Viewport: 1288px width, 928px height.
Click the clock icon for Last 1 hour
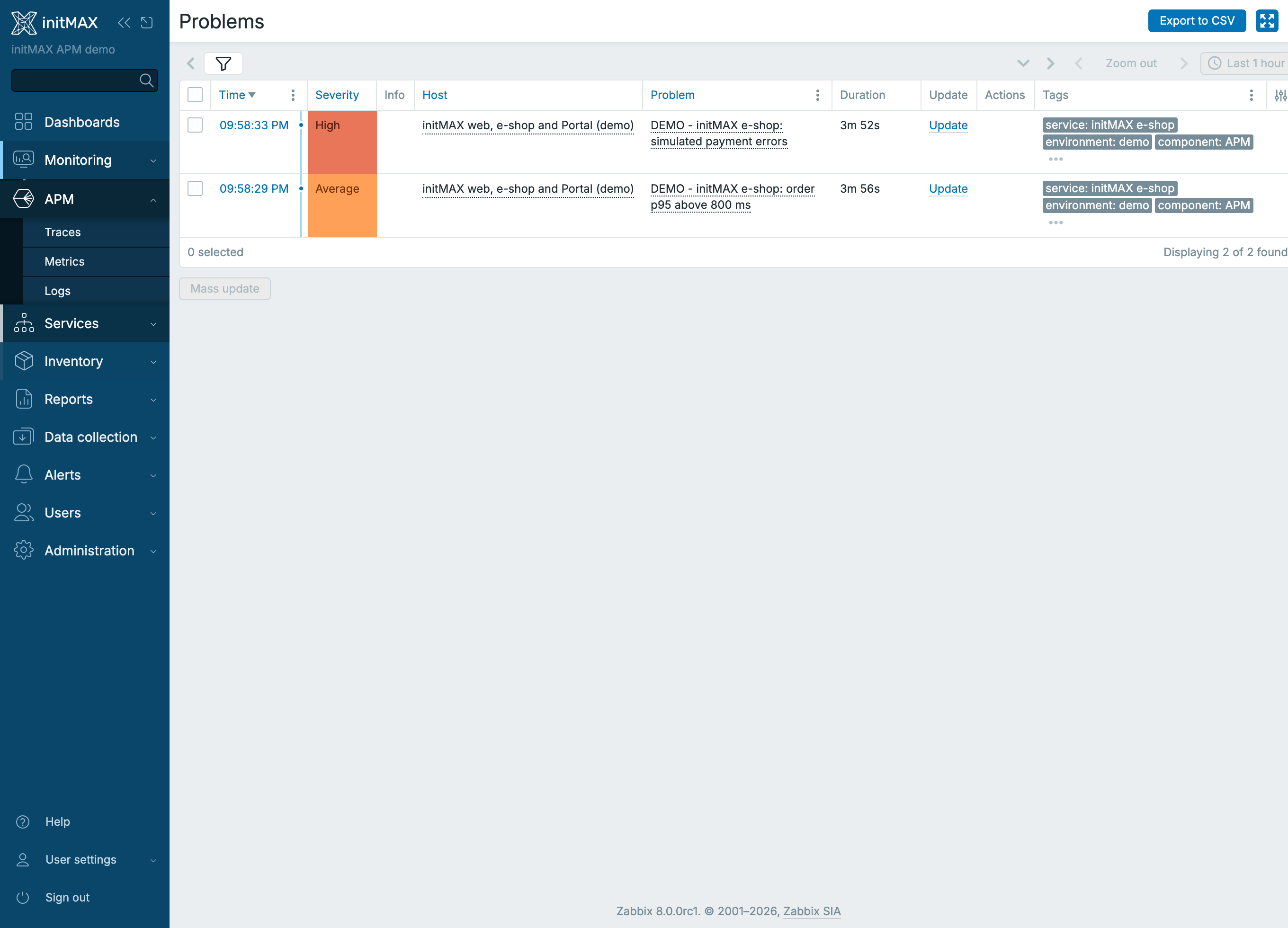(x=1215, y=63)
